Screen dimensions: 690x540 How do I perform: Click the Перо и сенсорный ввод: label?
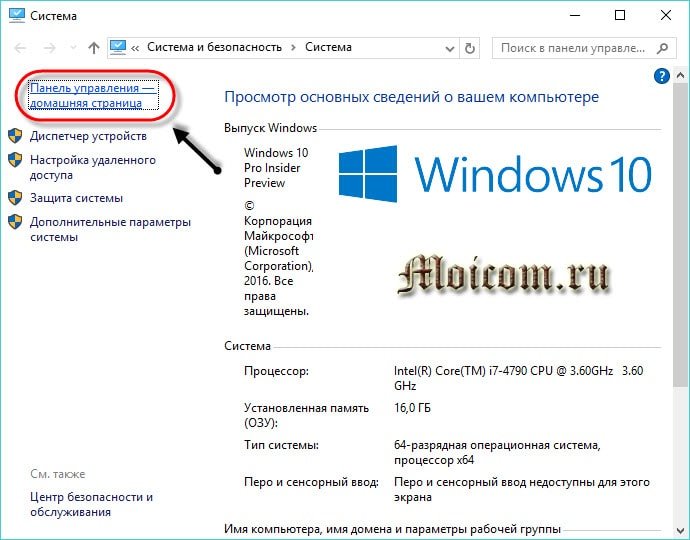pos(311,482)
